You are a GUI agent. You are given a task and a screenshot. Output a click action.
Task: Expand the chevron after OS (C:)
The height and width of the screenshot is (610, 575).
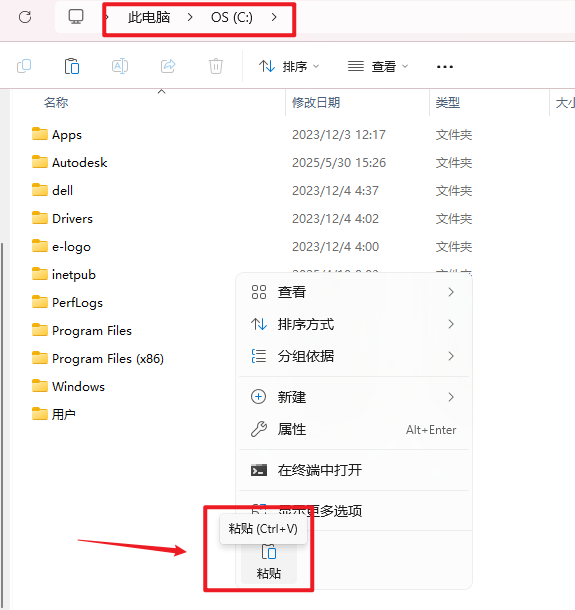[274, 17]
